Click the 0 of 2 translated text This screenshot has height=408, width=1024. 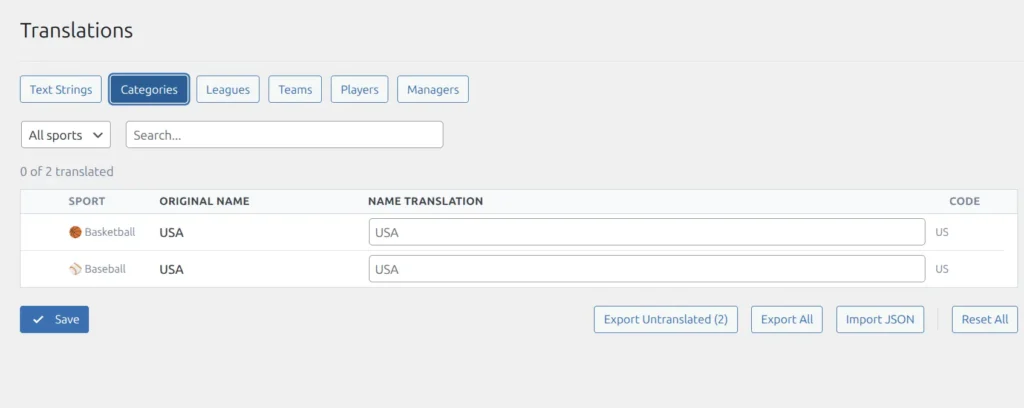[67, 172]
